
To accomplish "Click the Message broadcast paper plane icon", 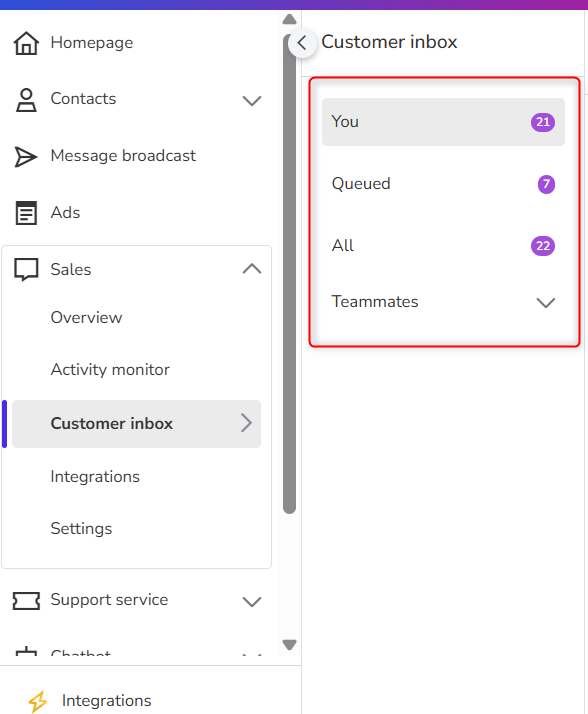I will pyautogui.click(x=26, y=157).
